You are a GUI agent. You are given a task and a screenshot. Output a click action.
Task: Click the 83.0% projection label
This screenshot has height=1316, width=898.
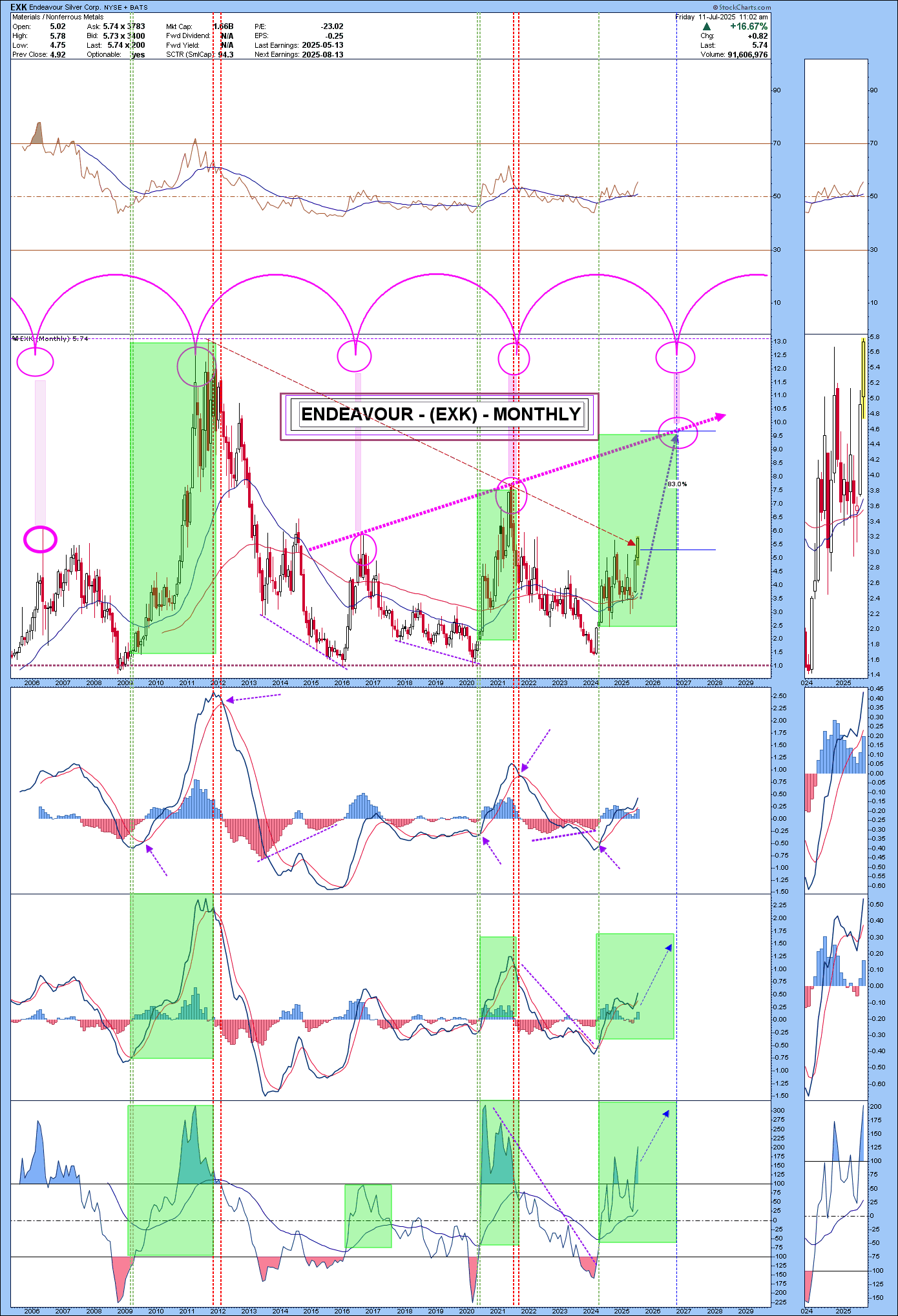tap(677, 484)
